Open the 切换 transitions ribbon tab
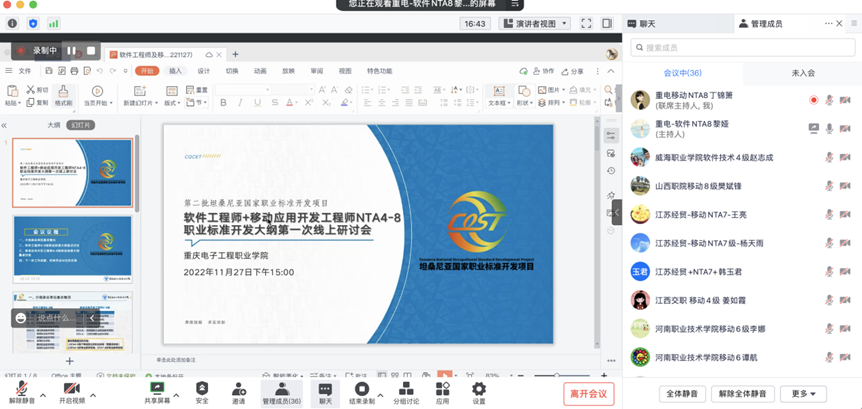This screenshot has height=409, width=862. pos(232,71)
